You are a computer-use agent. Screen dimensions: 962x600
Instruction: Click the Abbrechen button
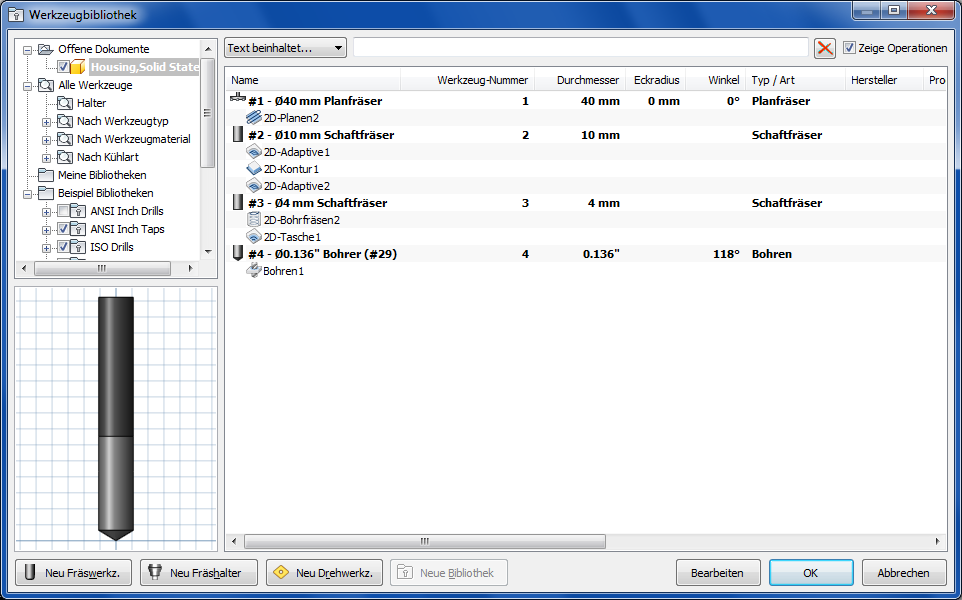pyautogui.click(x=904, y=572)
